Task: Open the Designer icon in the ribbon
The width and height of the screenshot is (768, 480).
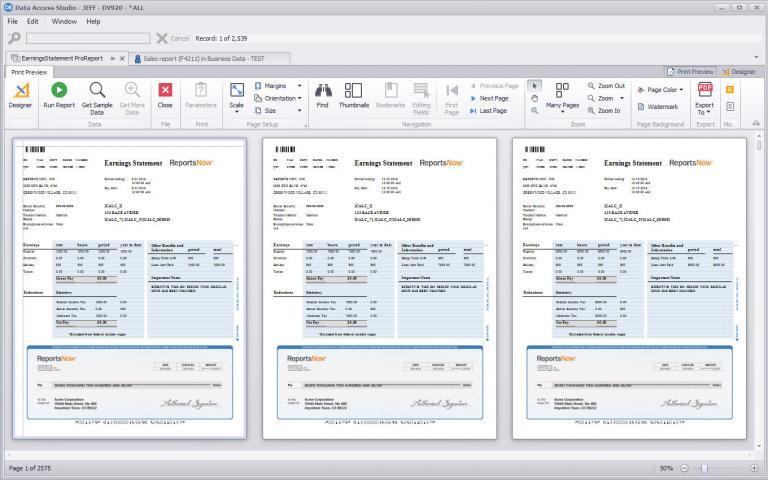Action: (x=20, y=91)
